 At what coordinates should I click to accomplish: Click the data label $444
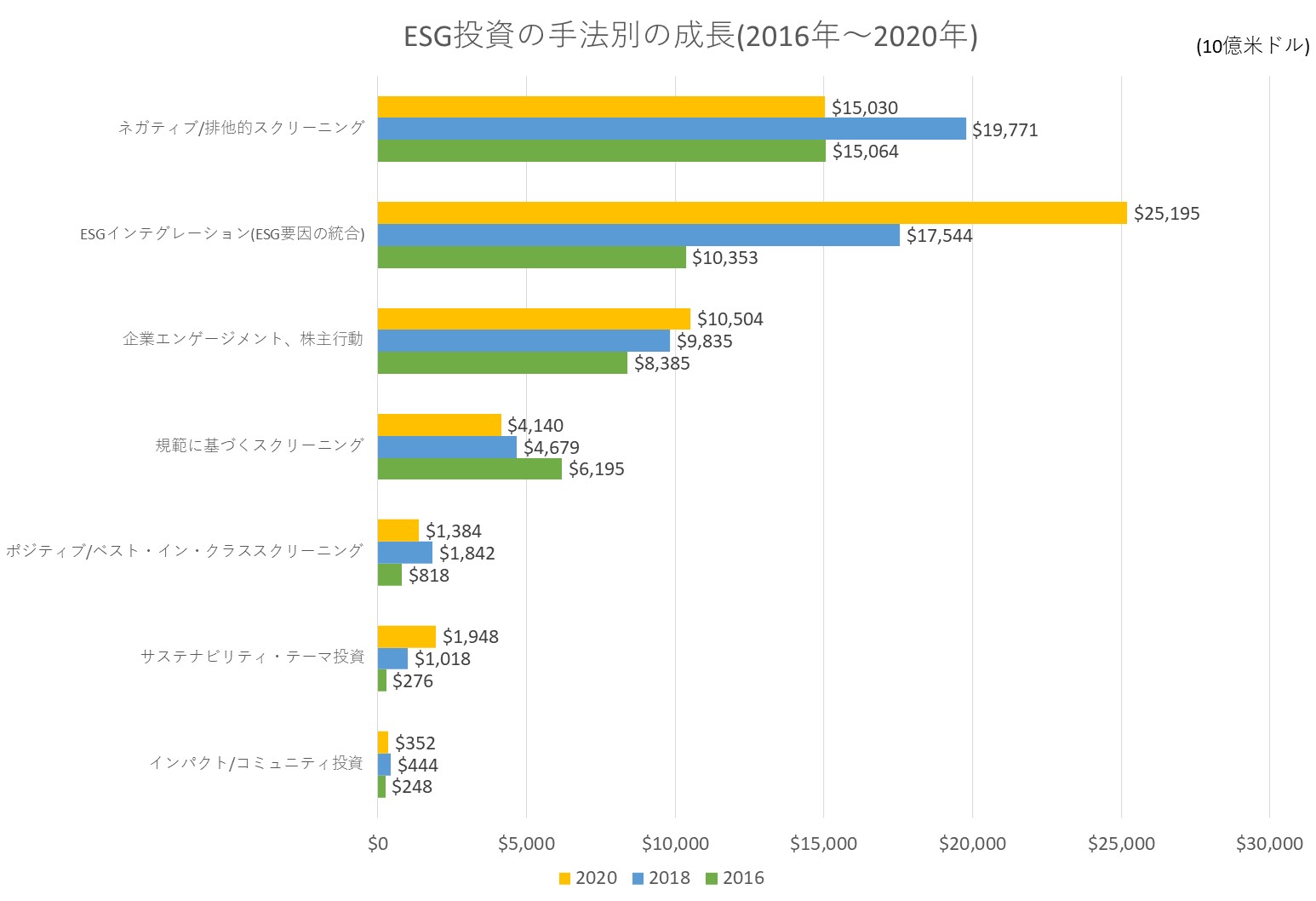point(418,765)
